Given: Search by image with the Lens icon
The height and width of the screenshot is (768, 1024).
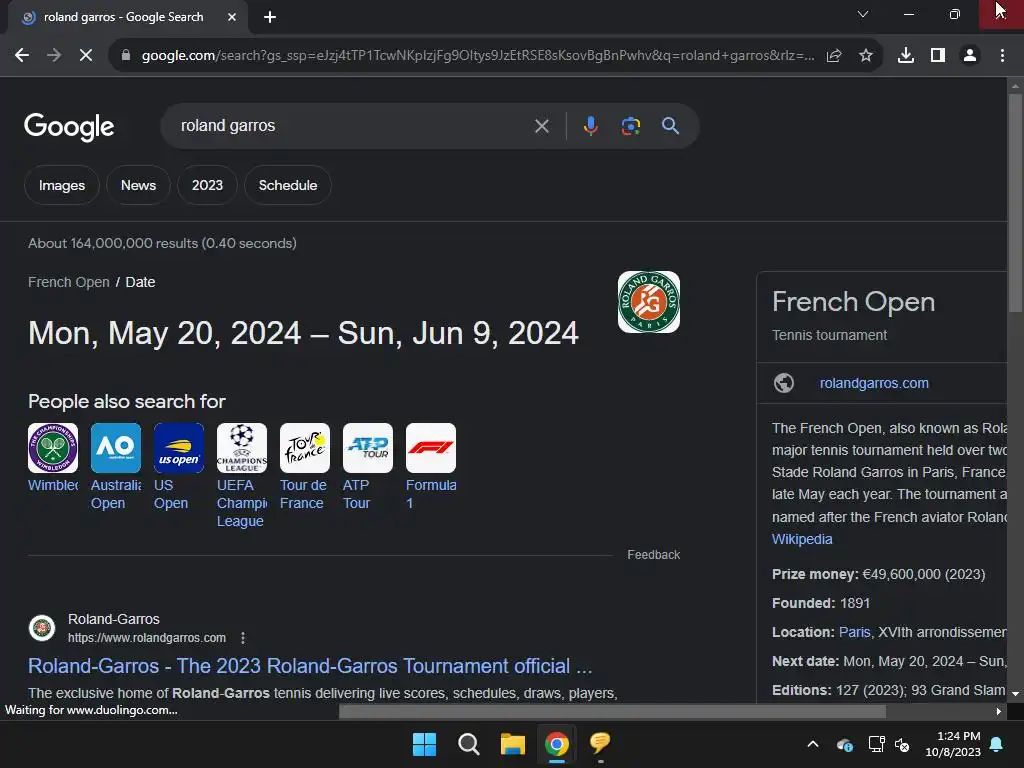Looking at the screenshot, I should (x=630, y=125).
